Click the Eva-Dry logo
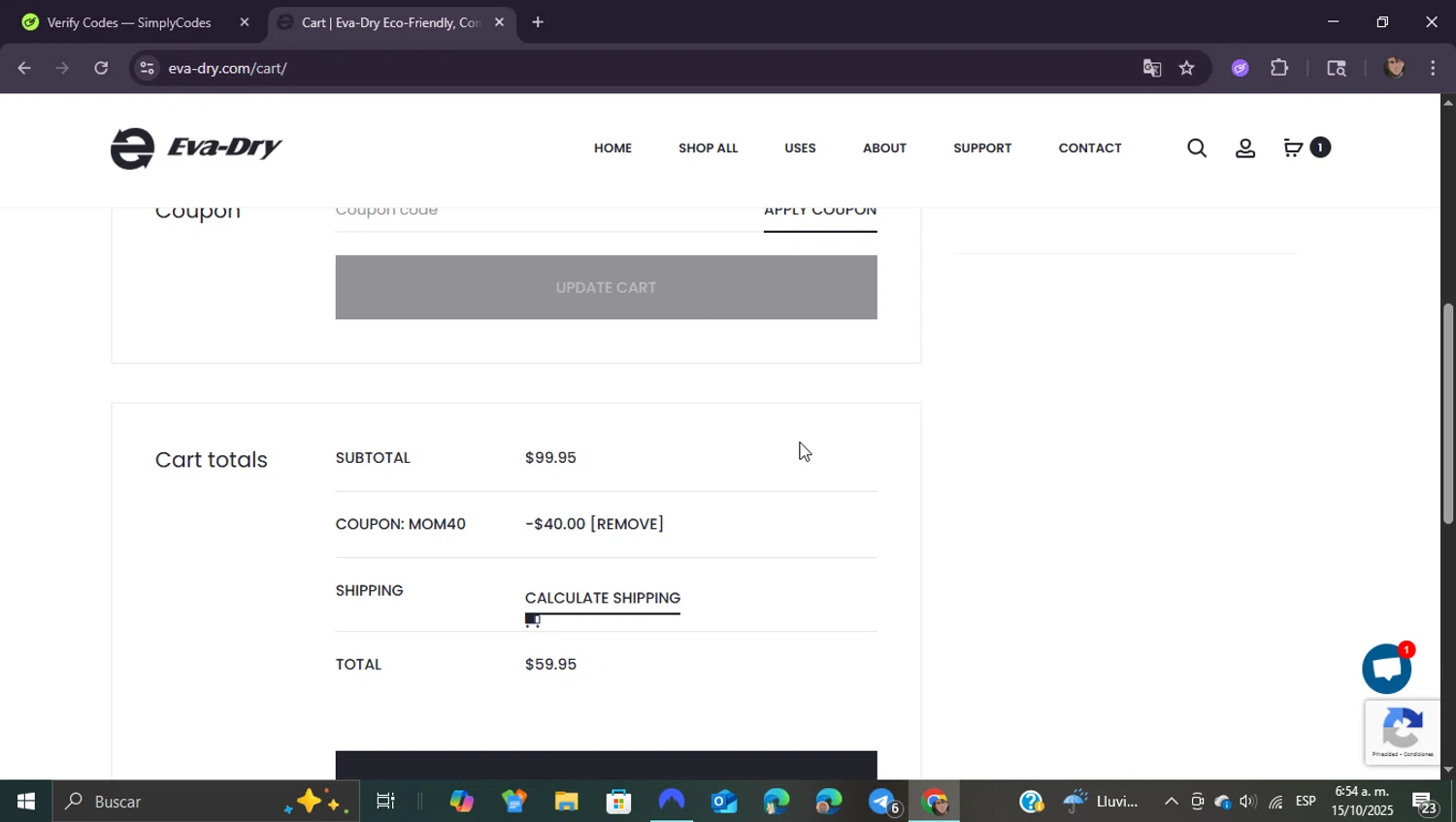 pos(196,148)
